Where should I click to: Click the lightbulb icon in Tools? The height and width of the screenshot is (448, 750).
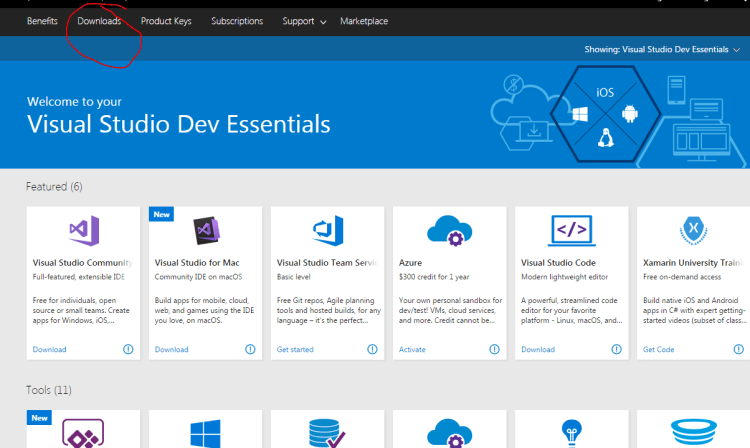572,433
